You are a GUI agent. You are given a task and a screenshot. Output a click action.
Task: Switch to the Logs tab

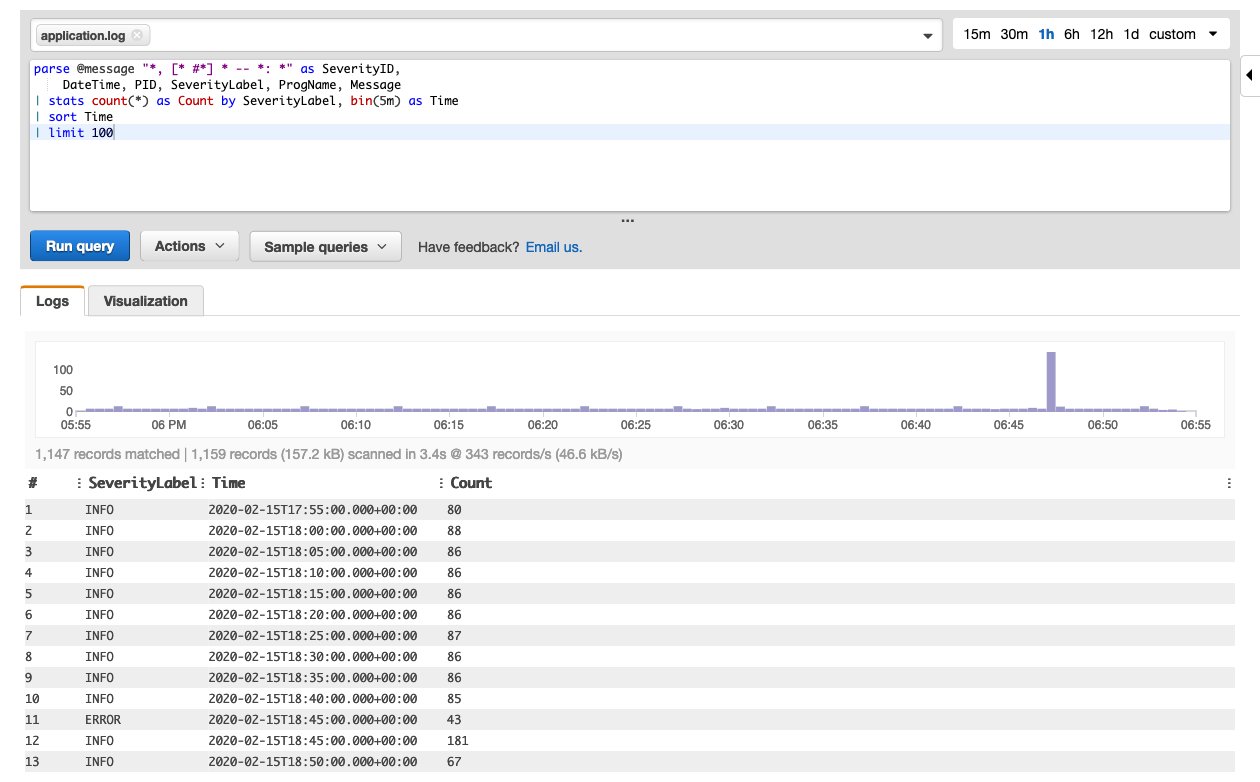pos(52,301)
